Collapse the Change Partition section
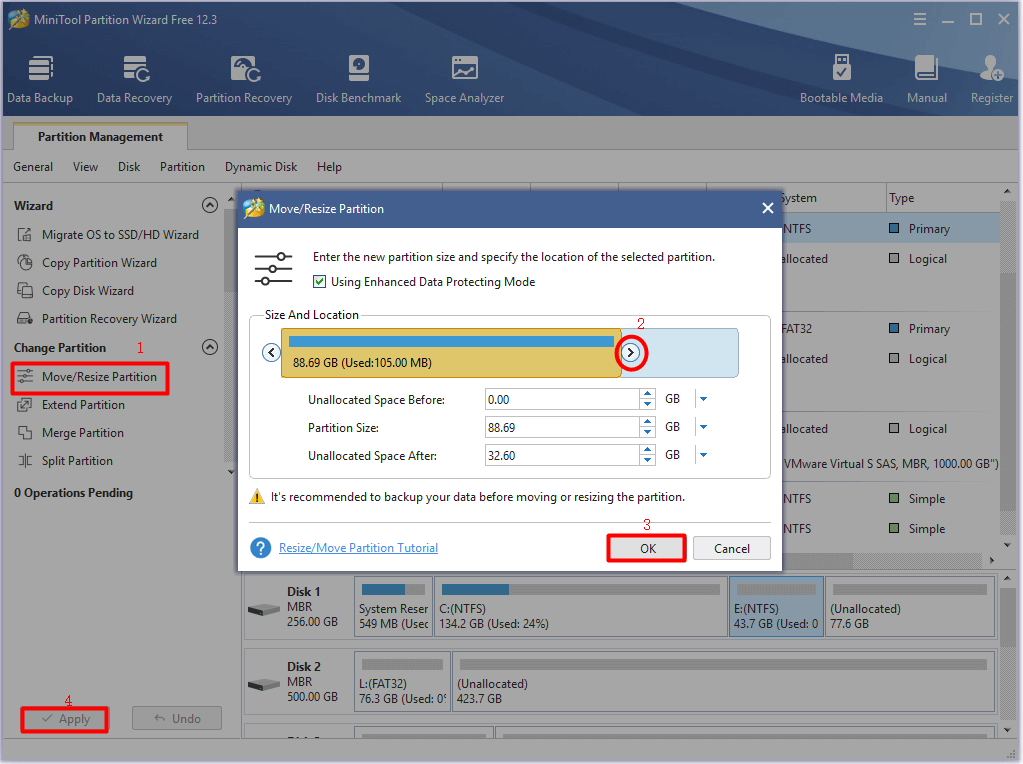 pos(209,347)
